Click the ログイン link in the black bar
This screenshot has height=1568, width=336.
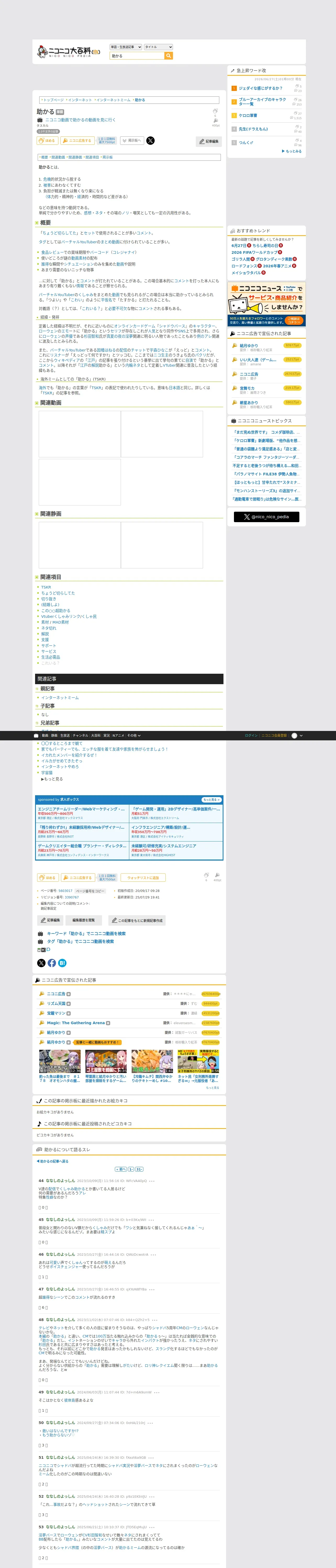point(251,735)
